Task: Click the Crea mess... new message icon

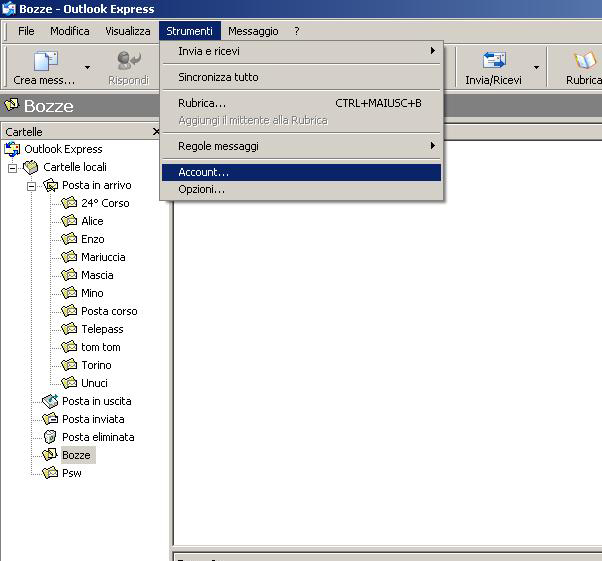Action: 45,61
